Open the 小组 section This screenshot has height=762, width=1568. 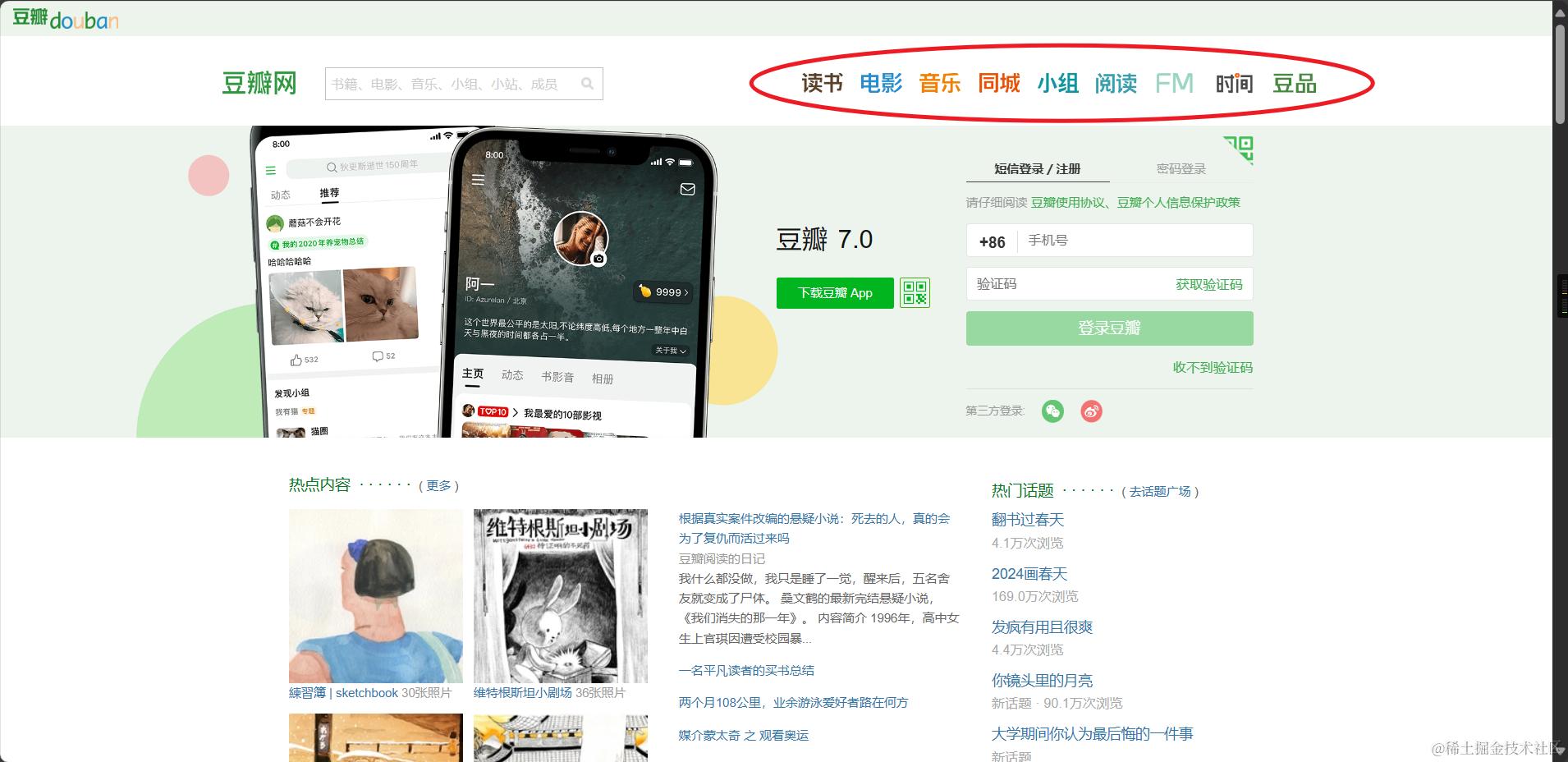pyautogui.click(x=1057, y=83)
